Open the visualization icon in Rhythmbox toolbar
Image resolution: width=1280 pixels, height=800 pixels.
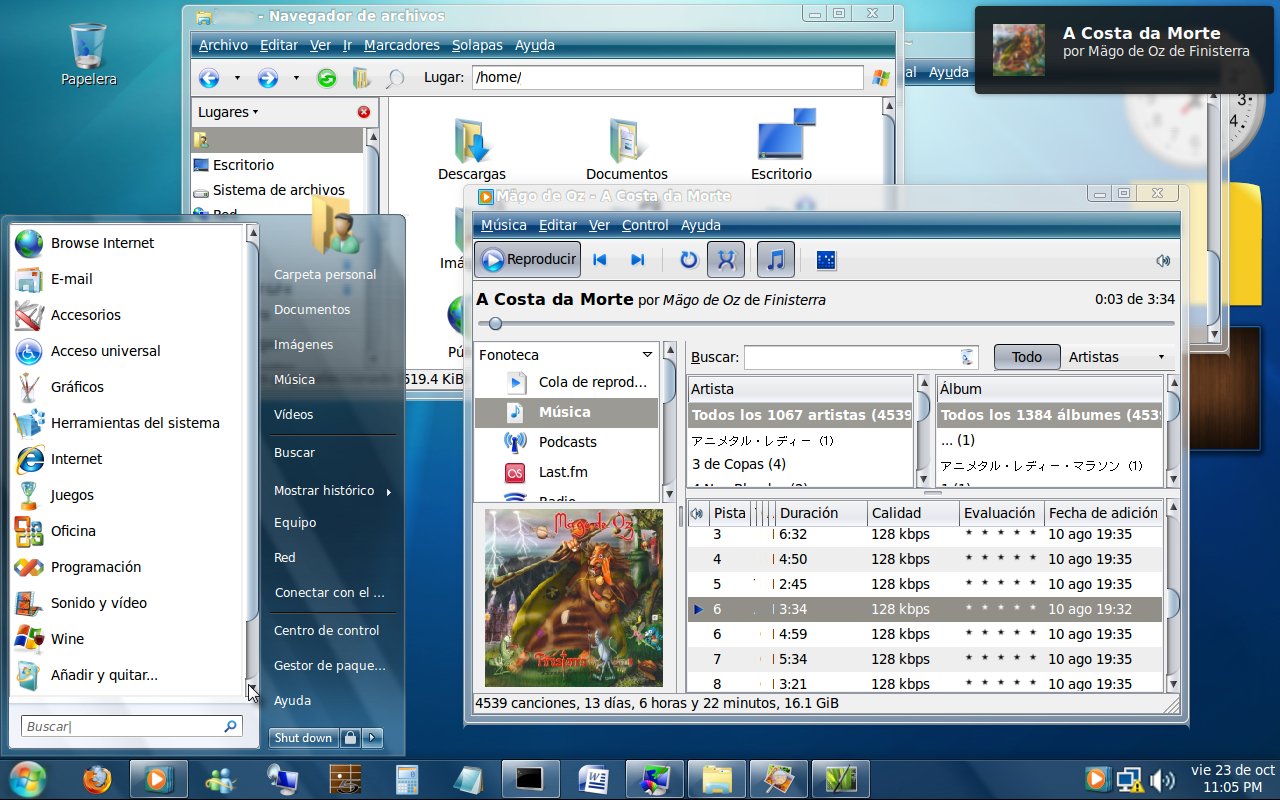click(x=826, y=260)
